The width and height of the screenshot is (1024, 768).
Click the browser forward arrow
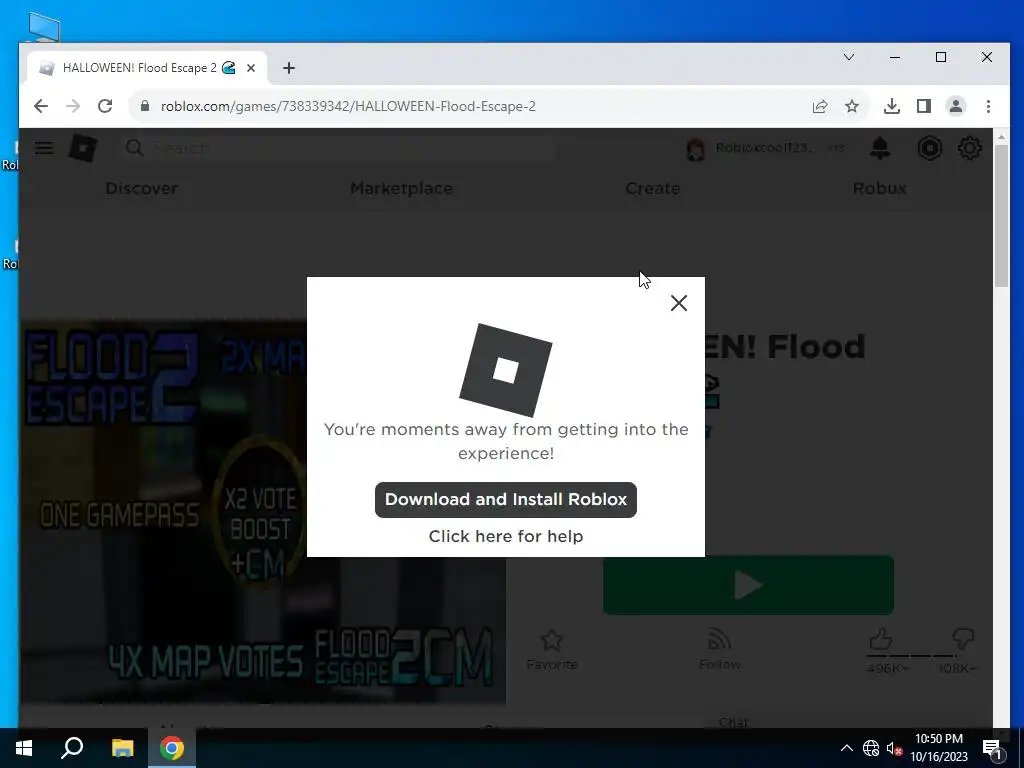pos(72,106)
